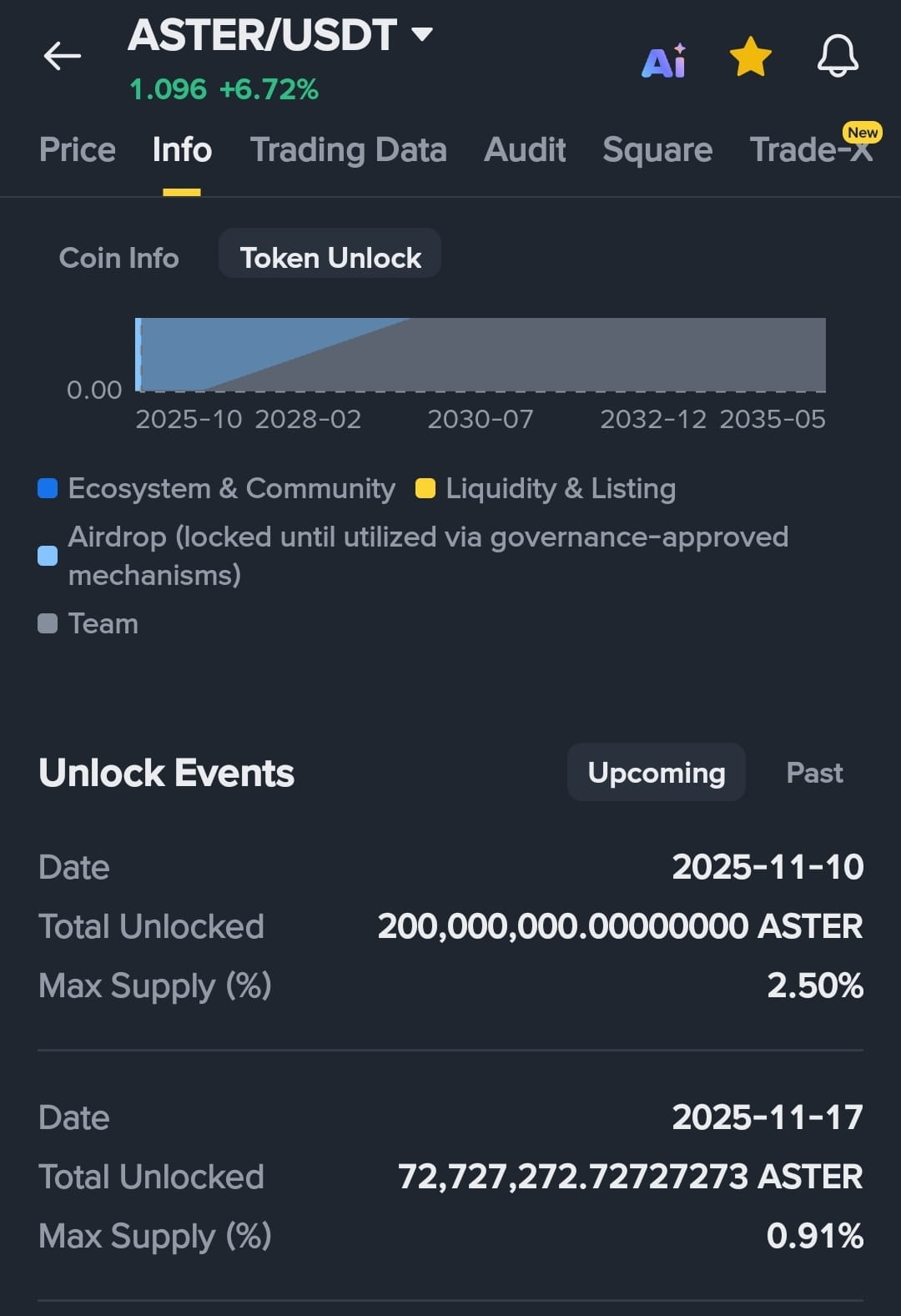Tap the token unlock chart area
Screen dimensions: 901x1316
[x=481, y=355]
